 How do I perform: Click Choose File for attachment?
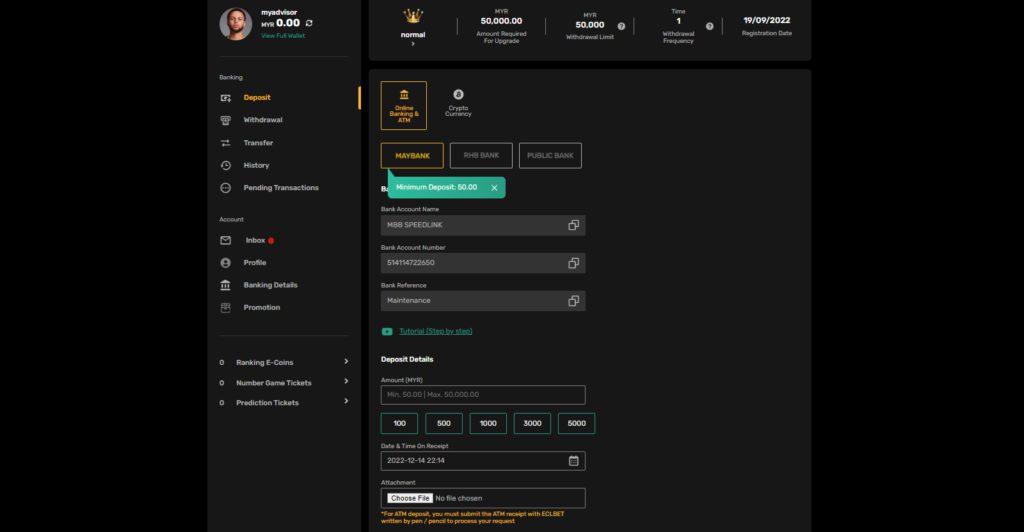[410, 498]
